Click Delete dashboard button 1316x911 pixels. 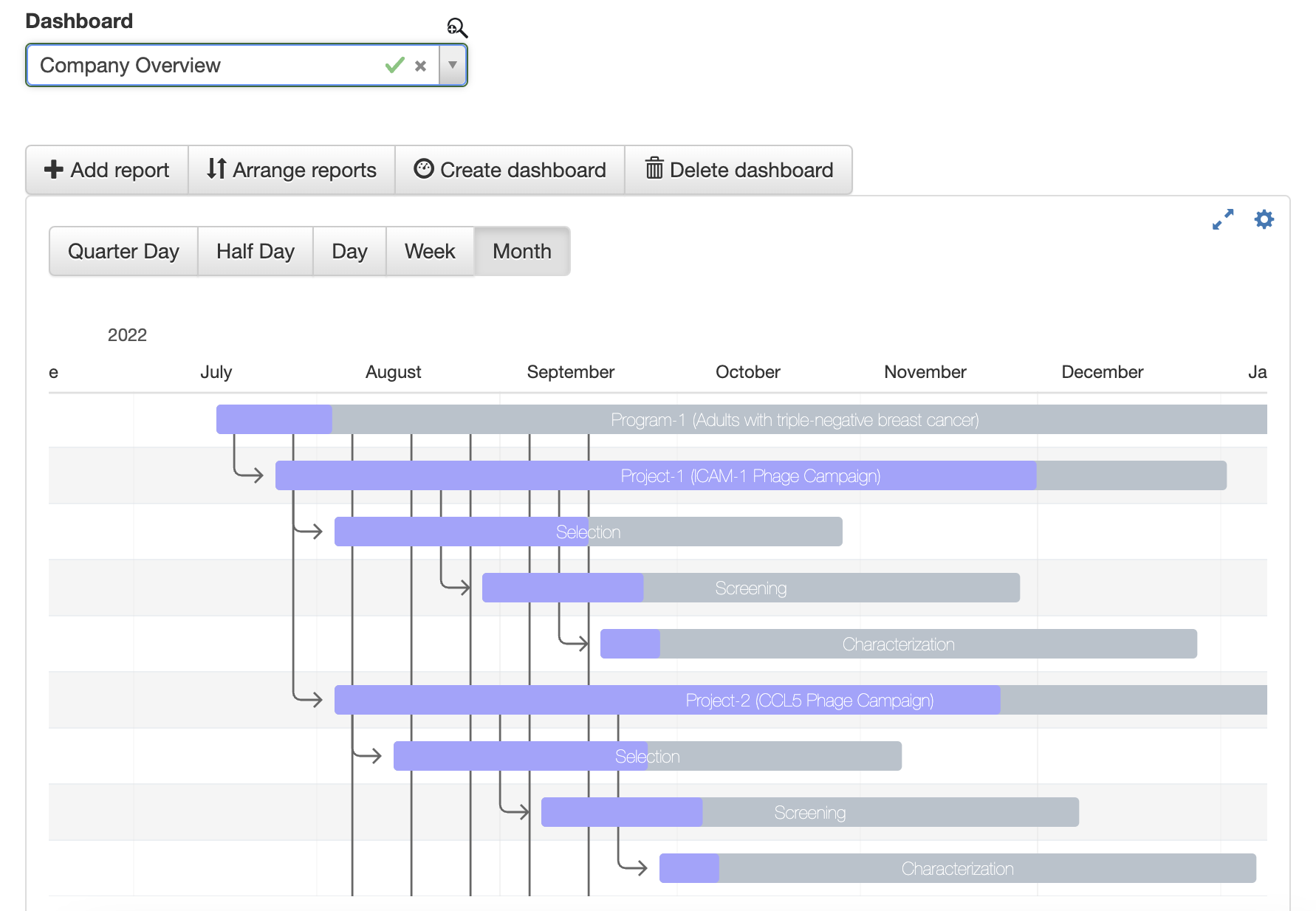point(738,170)
